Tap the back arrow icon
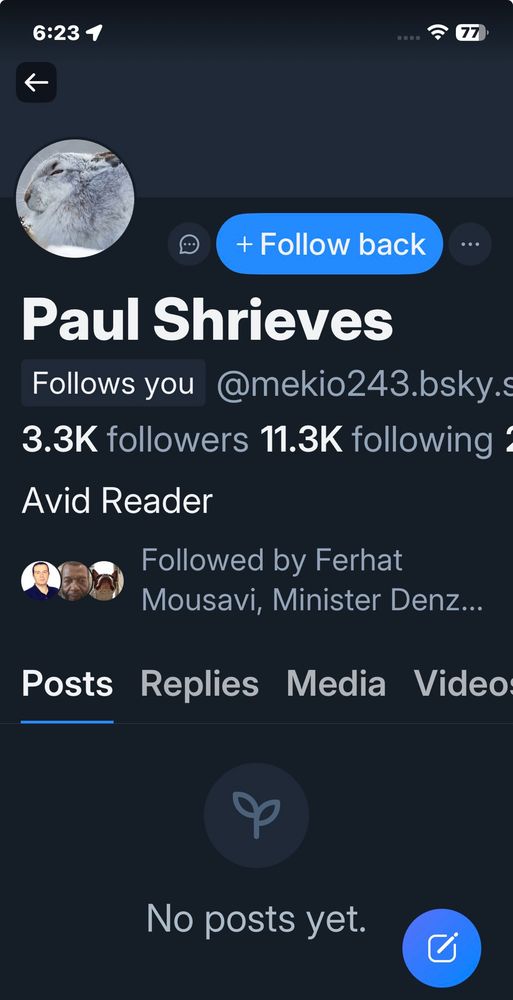513x1000 pixels. [x=36, y=82]
